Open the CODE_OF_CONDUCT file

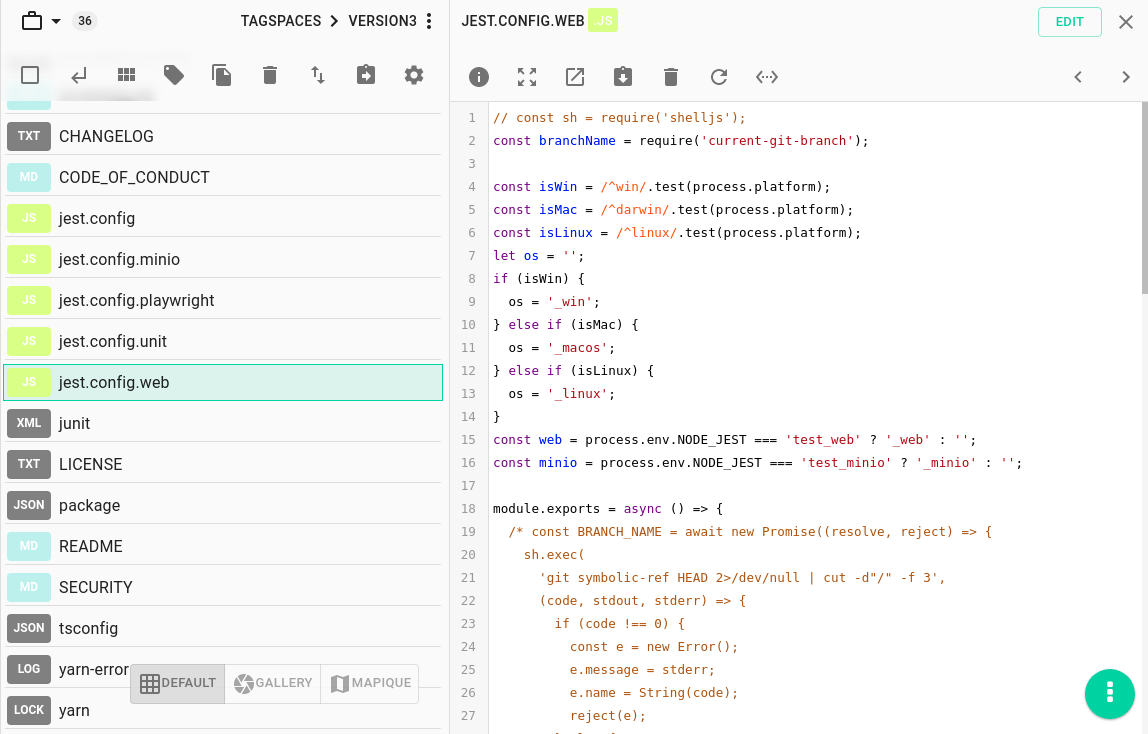coord(223,177)
